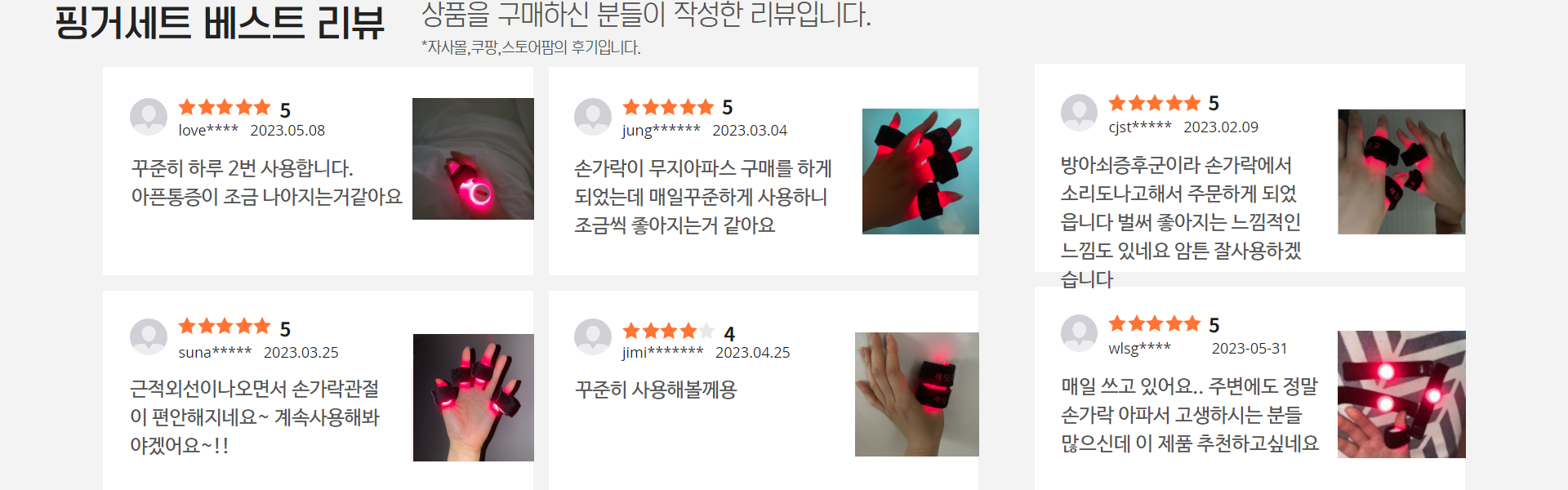Click the username jung****** on the review

661,131
